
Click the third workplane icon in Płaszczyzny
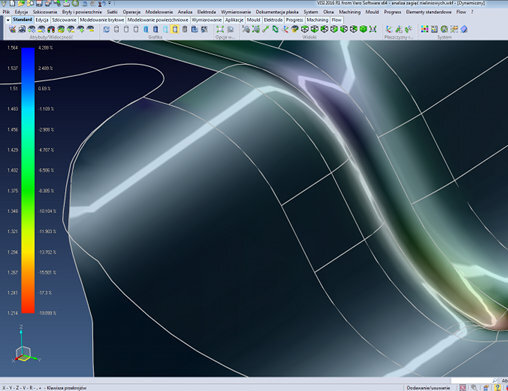coord(408,29)
